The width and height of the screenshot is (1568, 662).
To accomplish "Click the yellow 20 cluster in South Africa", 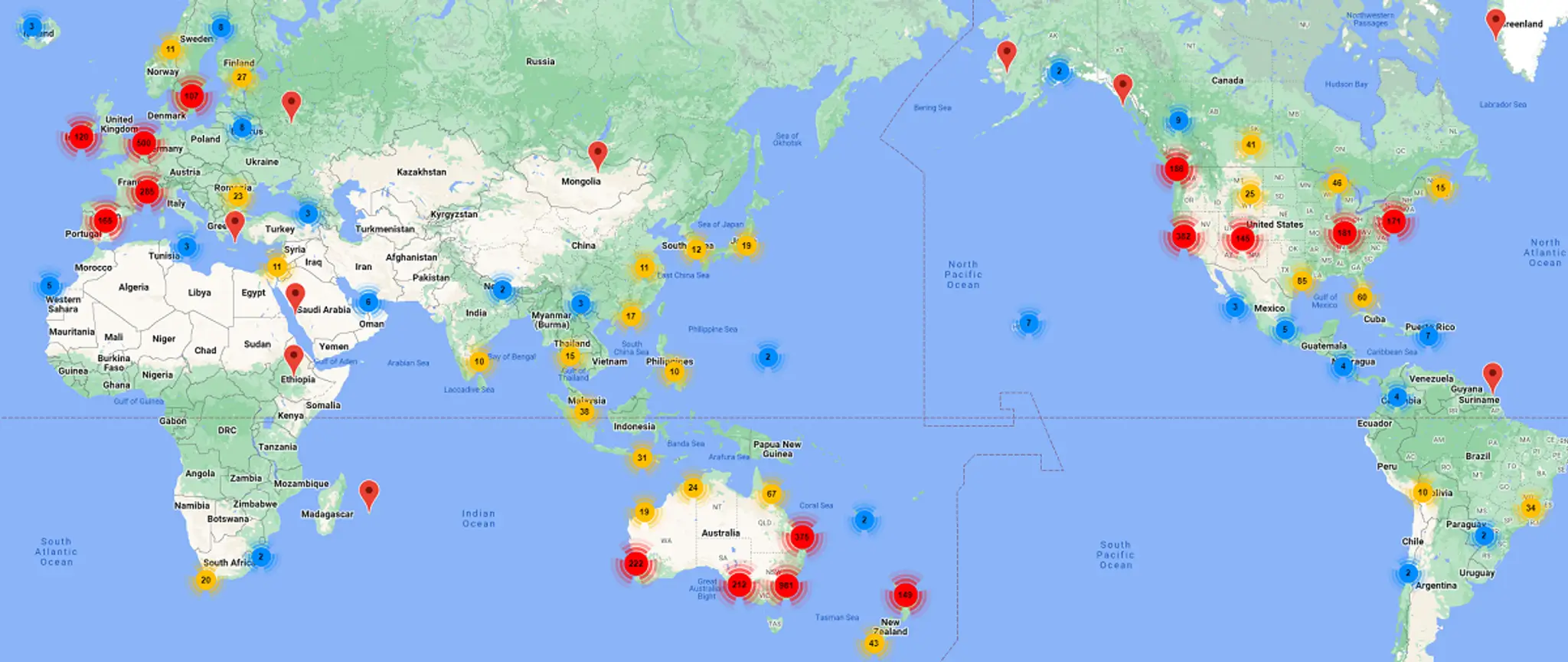I will (x=206, y=580).
